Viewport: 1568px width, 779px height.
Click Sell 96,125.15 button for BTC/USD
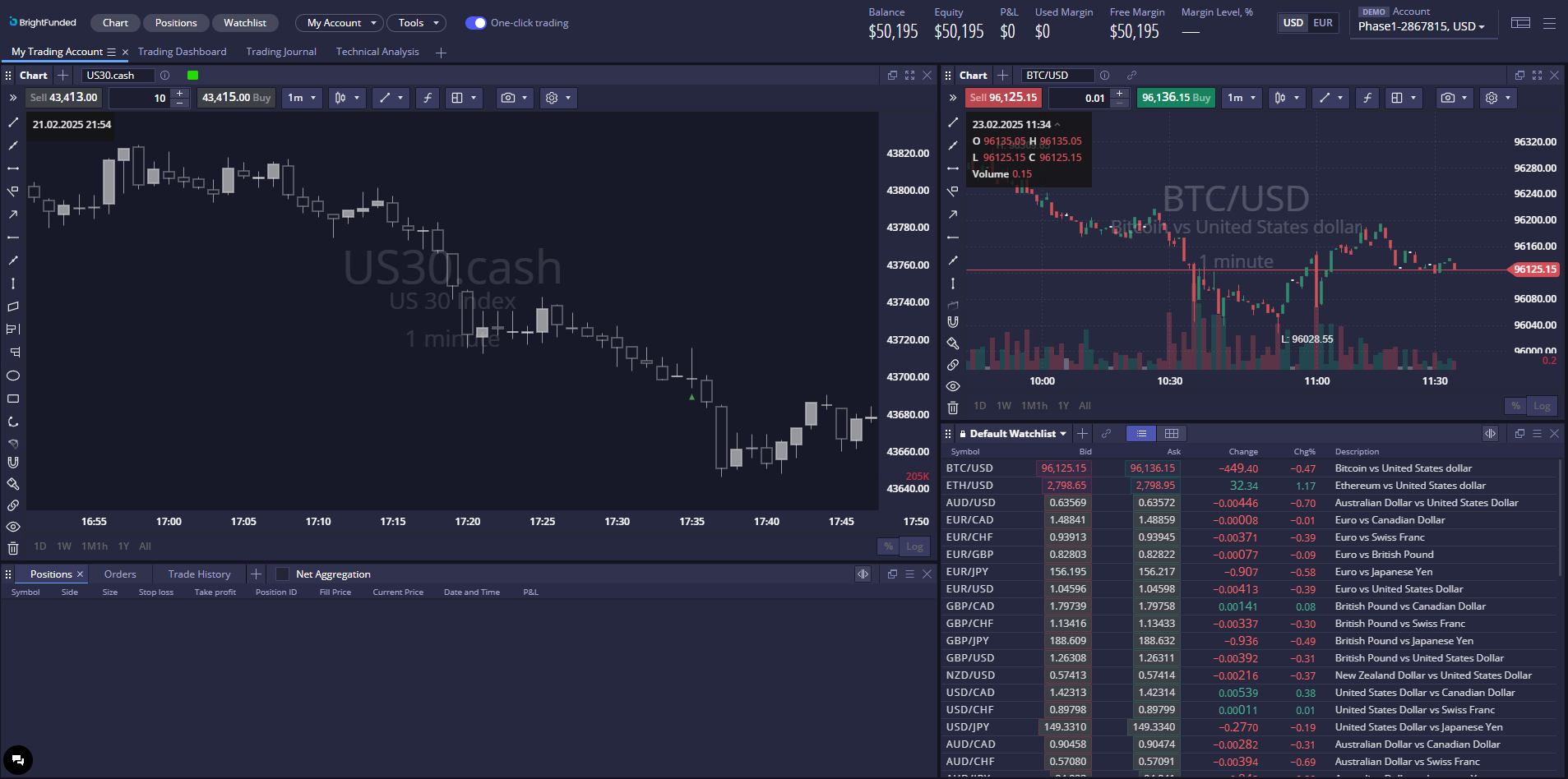[1004, 98]
